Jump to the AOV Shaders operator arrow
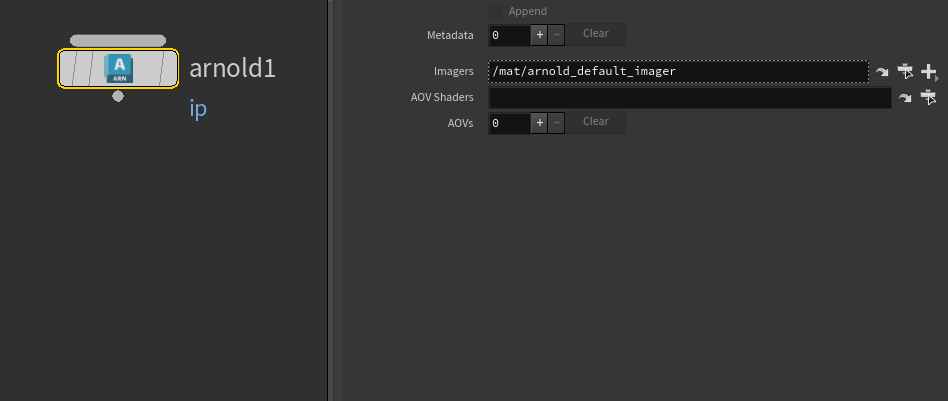Screen dimensions: 948x401 point(905,98)
